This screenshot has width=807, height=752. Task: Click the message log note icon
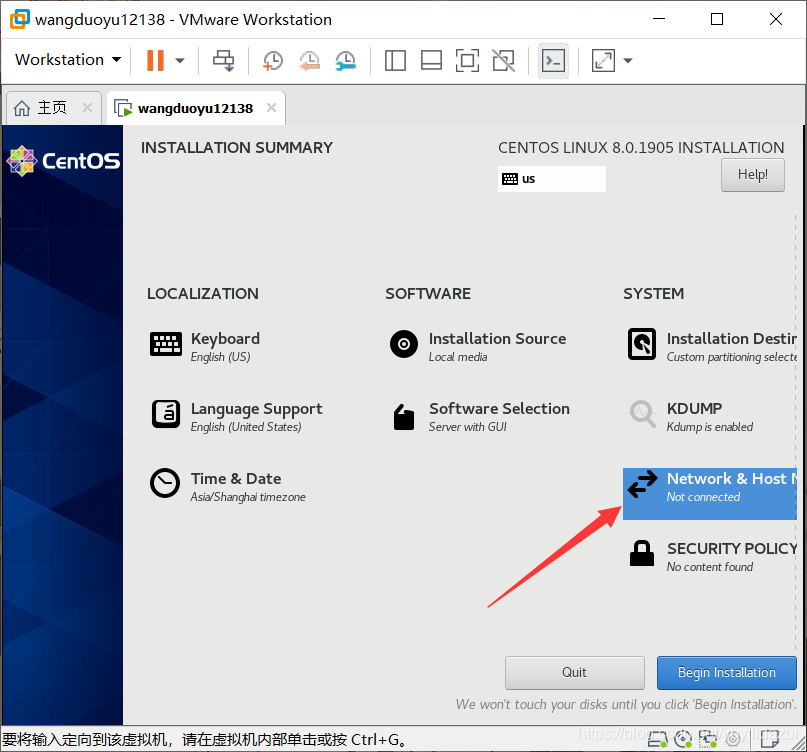pyautogui.click(x=770, y=739)
